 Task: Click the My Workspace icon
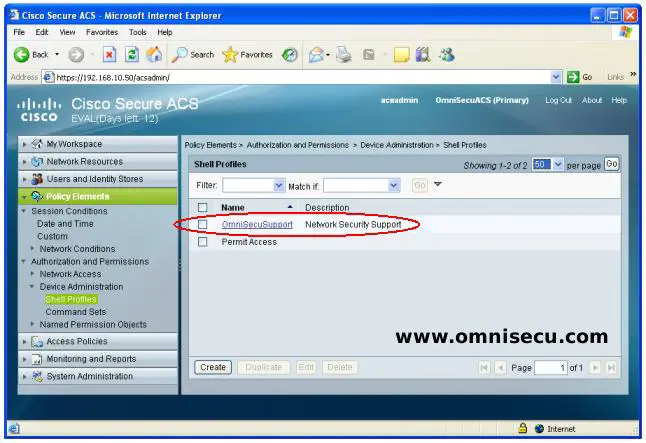coord(37,144)
